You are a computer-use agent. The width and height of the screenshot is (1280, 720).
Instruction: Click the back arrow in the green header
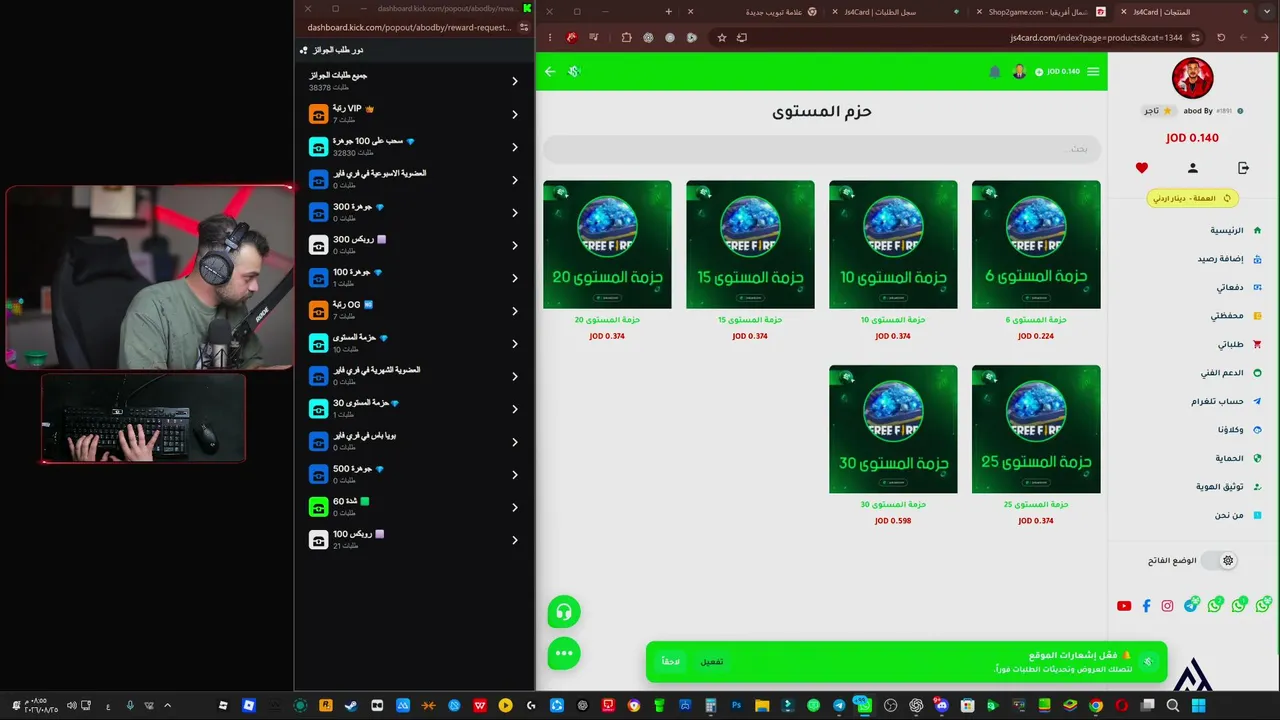click(550, 72)
